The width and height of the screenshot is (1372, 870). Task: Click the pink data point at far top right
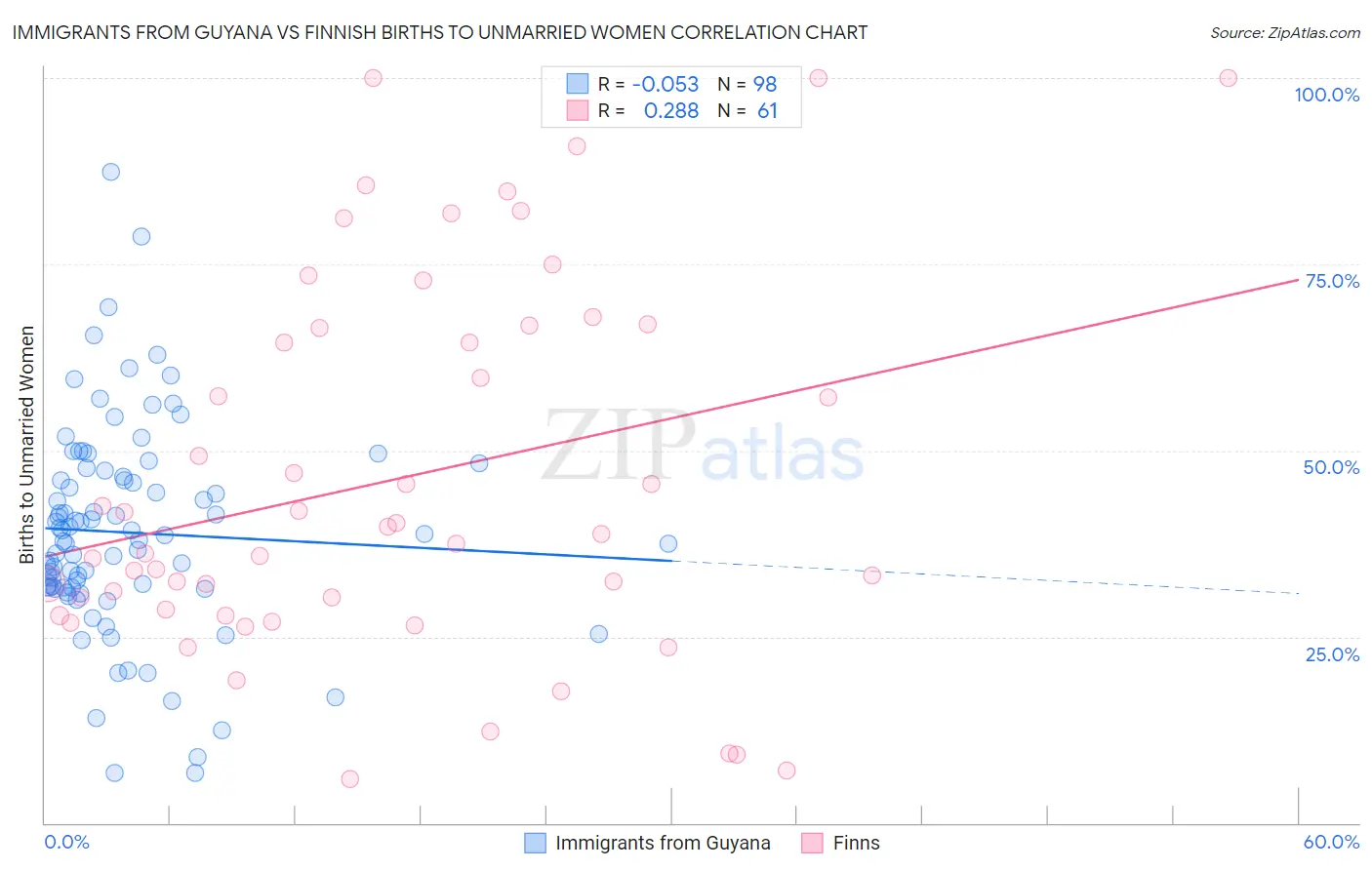[x=1228, y=78]
